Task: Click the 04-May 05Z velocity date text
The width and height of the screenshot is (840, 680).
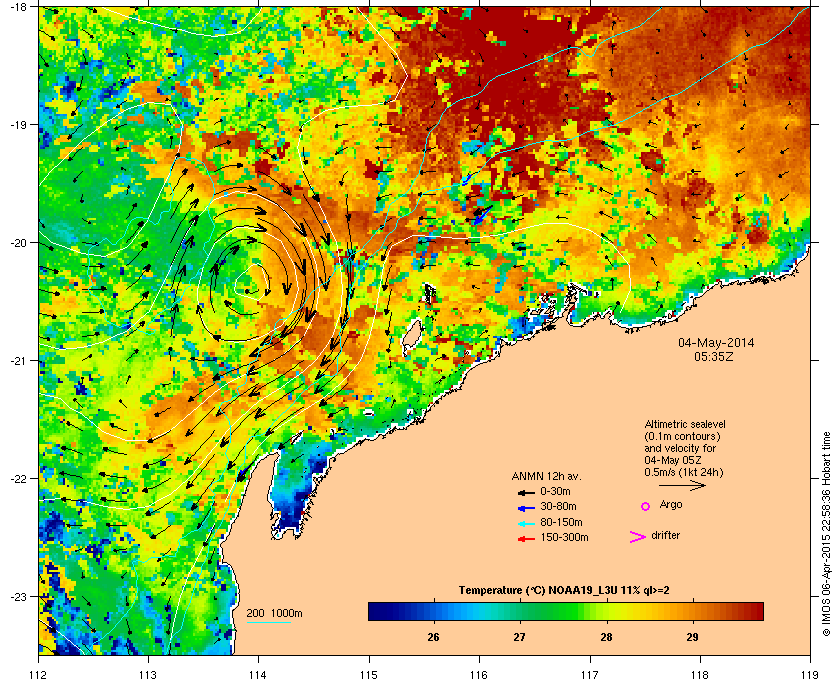Action: coord(673,460)
